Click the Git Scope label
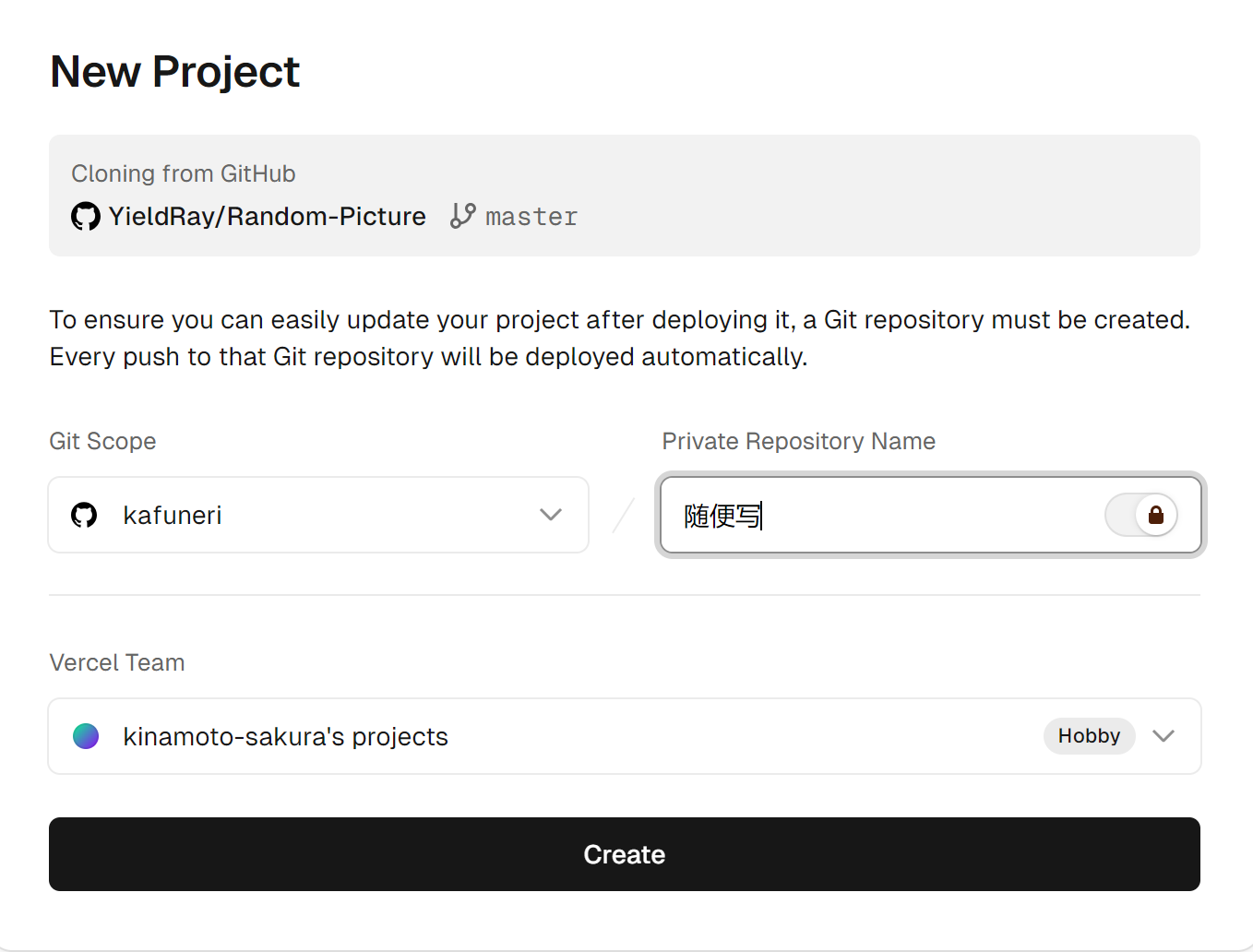The image size is (1253, 952). [x=102, y=441]
